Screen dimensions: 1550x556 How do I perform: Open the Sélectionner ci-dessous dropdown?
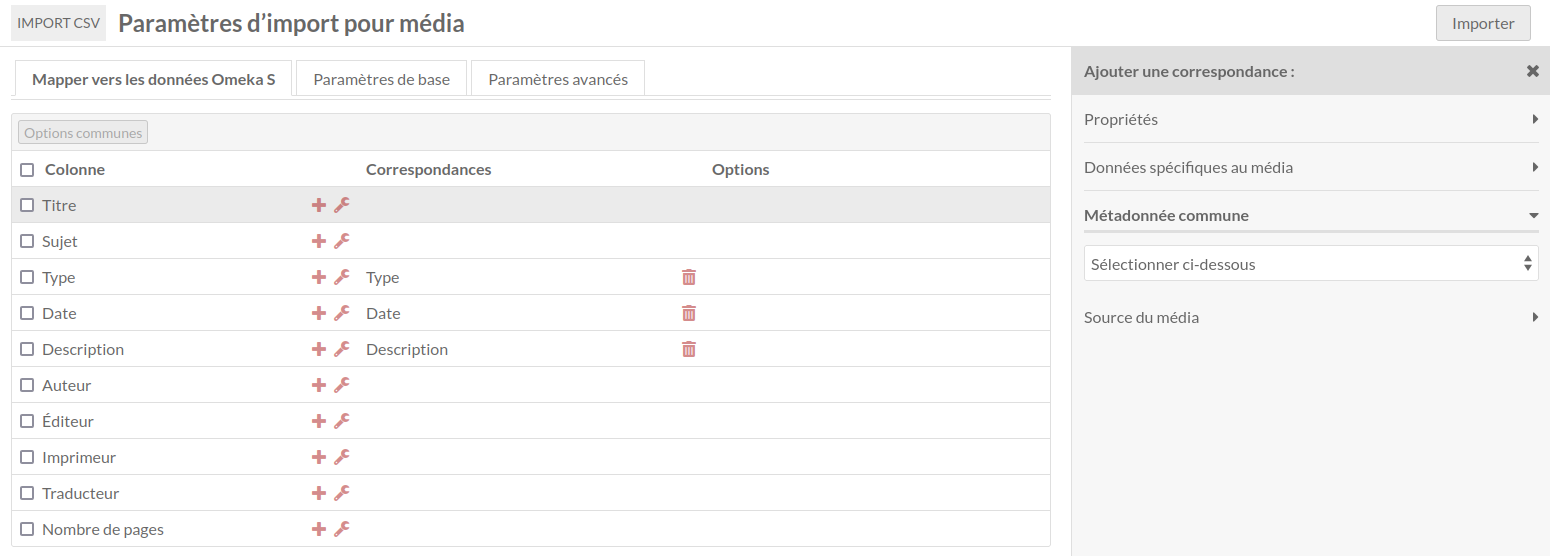pyautogui.click(x=1311, y=264)
